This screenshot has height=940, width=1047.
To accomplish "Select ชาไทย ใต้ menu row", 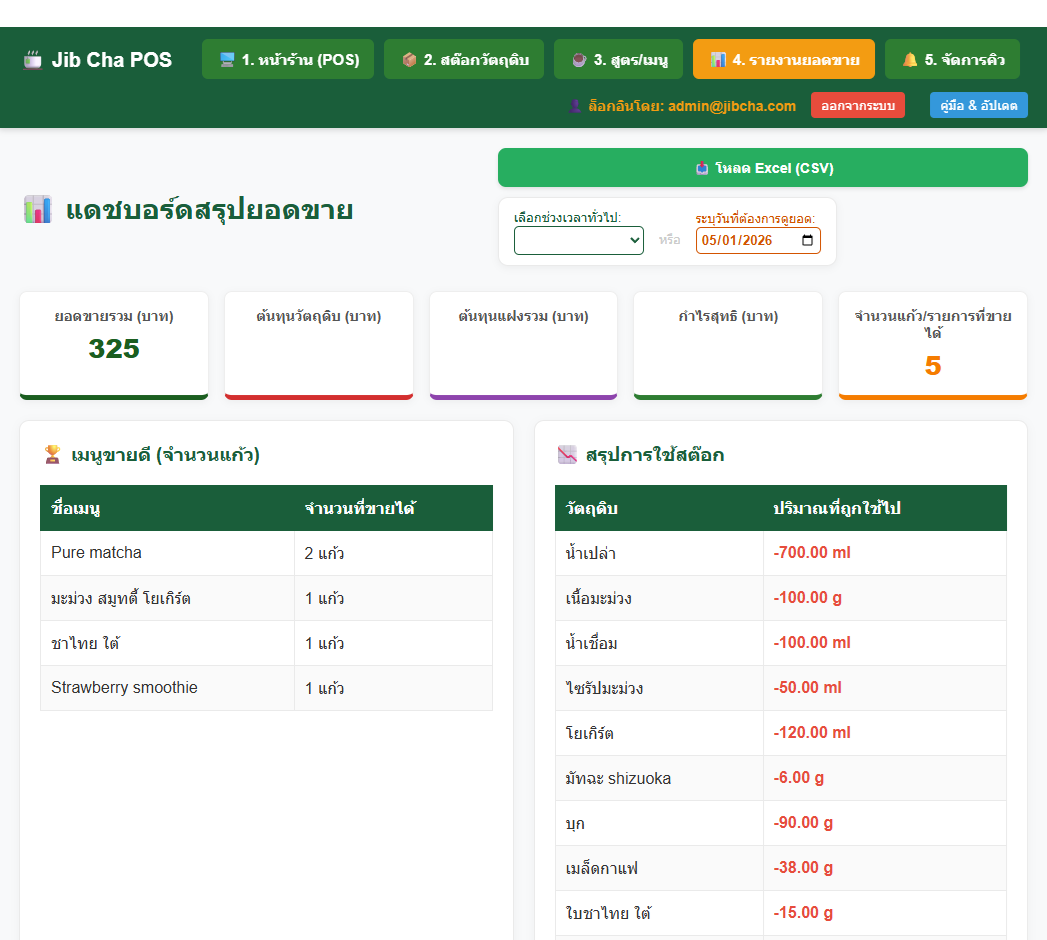I will (266, 643).
